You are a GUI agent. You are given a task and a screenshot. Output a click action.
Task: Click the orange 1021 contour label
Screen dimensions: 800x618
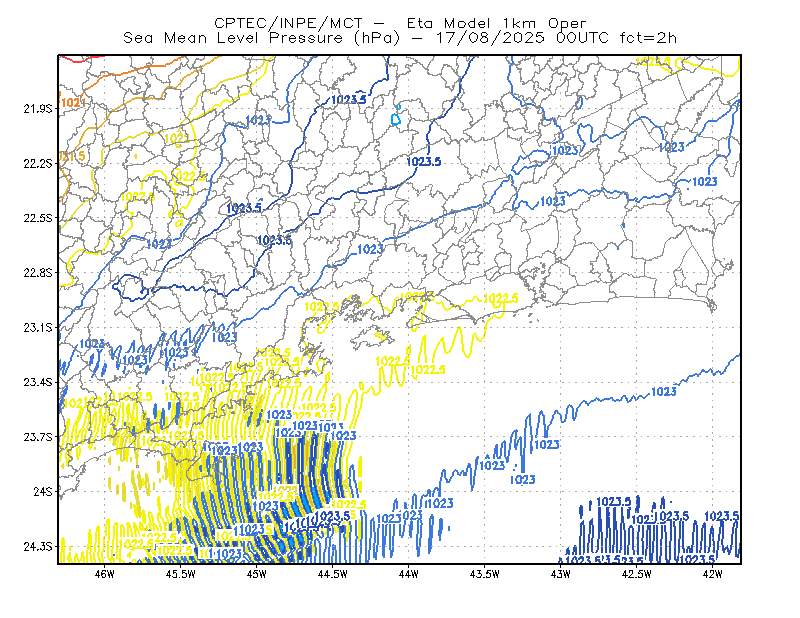71,103
